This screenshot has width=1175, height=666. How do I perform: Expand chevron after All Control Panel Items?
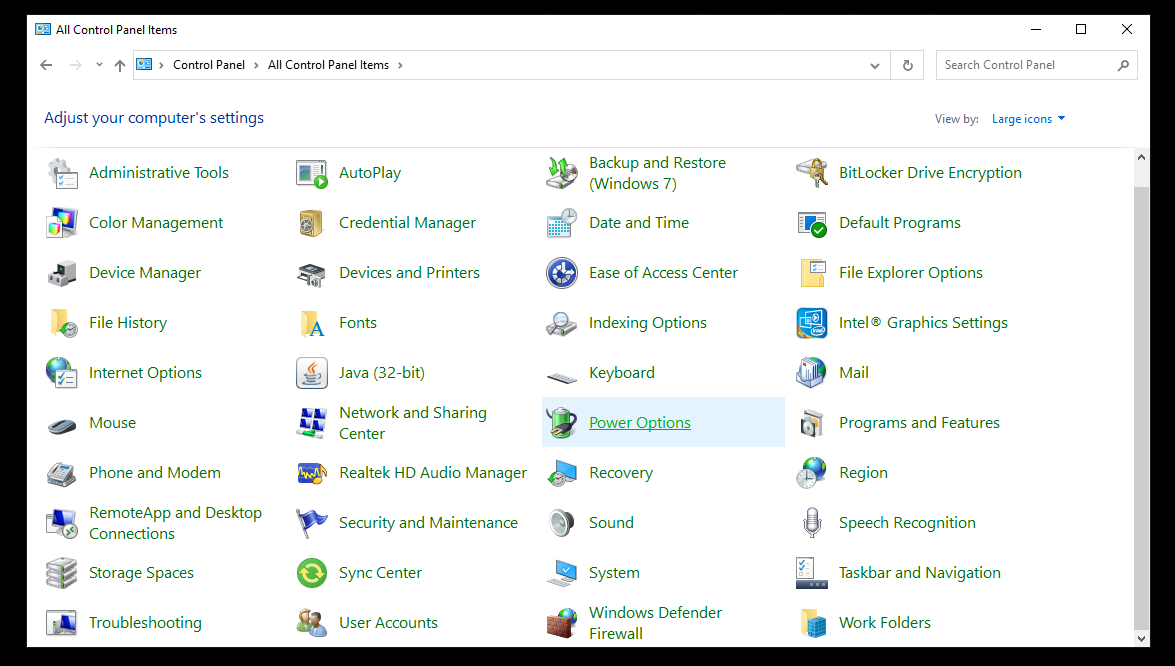coord(400,65)
